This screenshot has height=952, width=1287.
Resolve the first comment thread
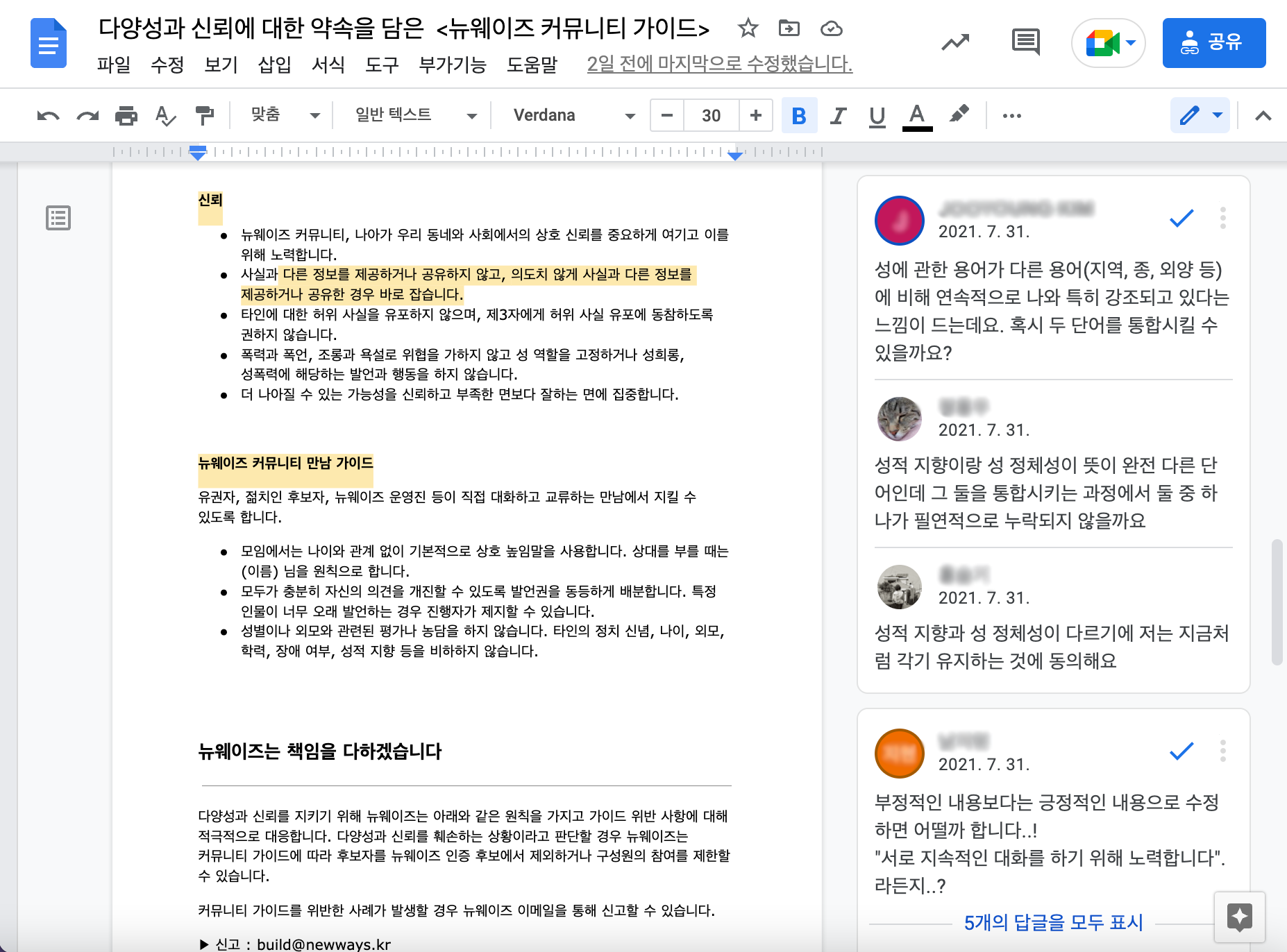1181,218
